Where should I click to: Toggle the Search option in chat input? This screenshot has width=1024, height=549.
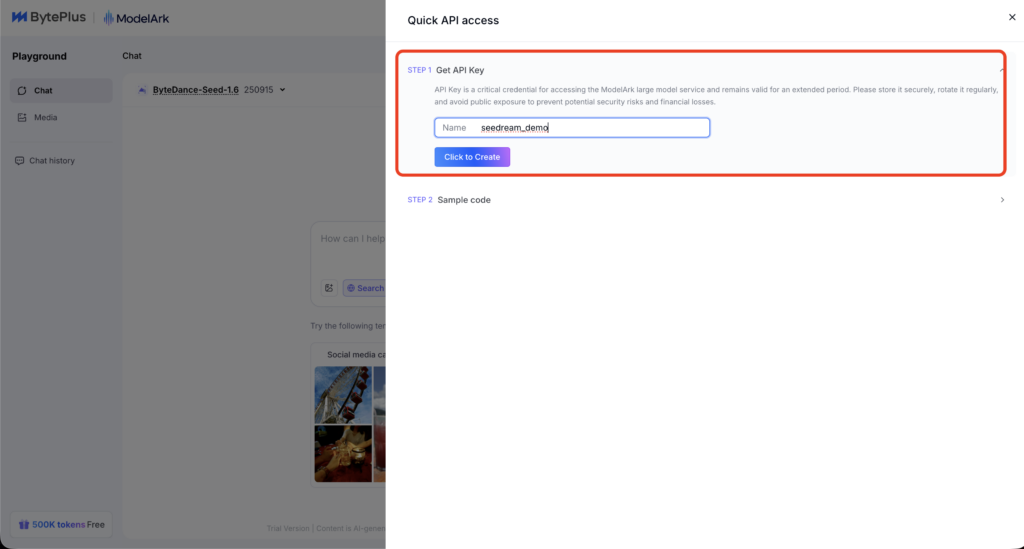364,288
